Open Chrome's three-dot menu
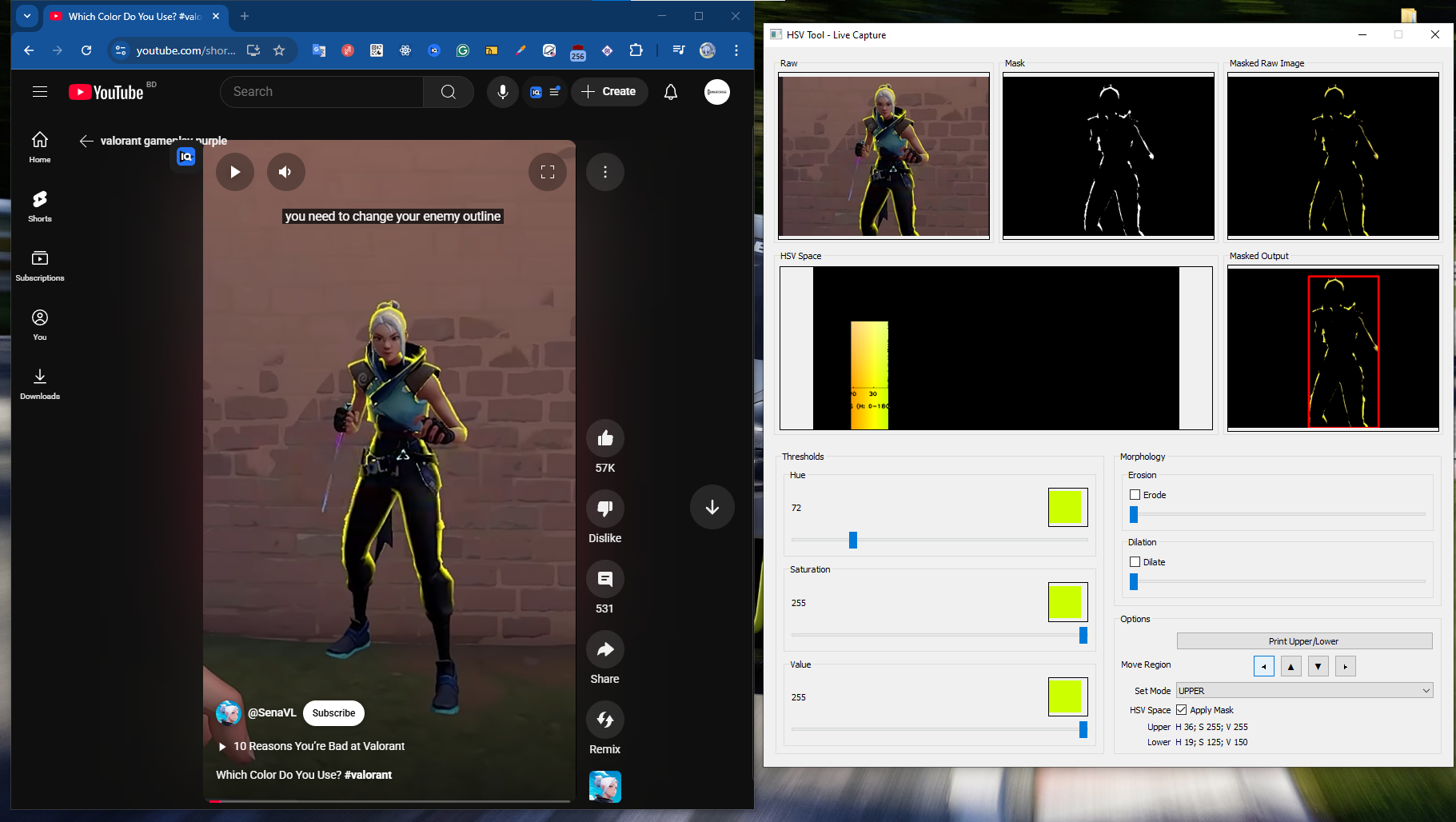Viewport: 1456px width, 822px height. (x=736, y=50)
